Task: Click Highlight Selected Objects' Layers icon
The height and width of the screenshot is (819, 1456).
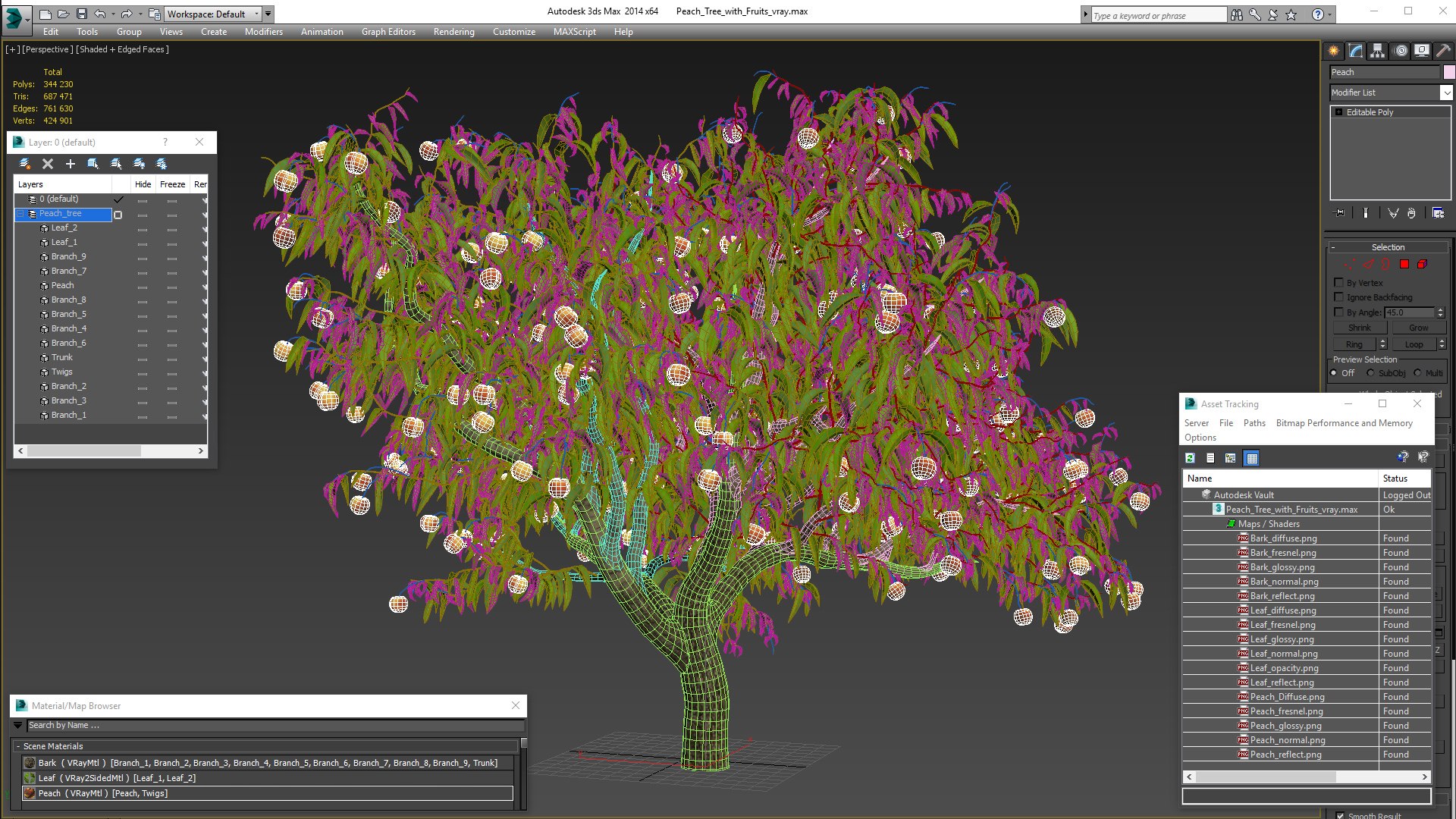Action: (116, 164)
